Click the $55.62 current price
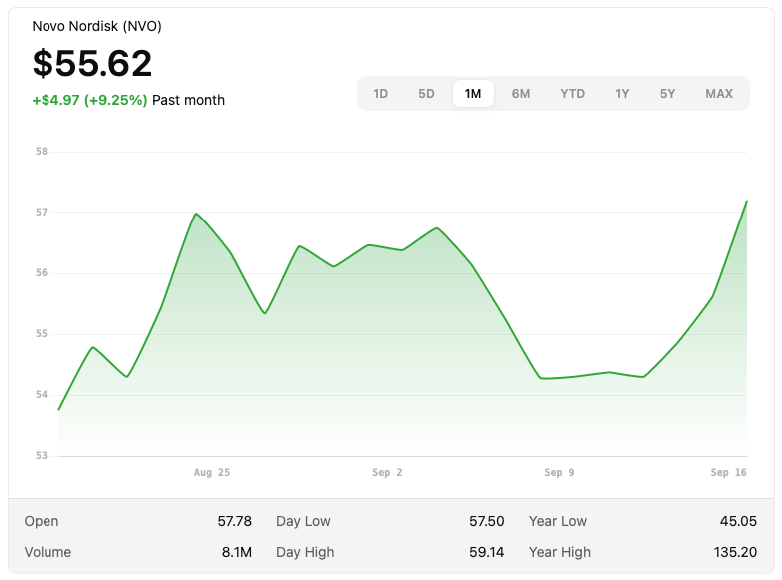The width and height of the screenshot is (782, 580). pos(92,63)
